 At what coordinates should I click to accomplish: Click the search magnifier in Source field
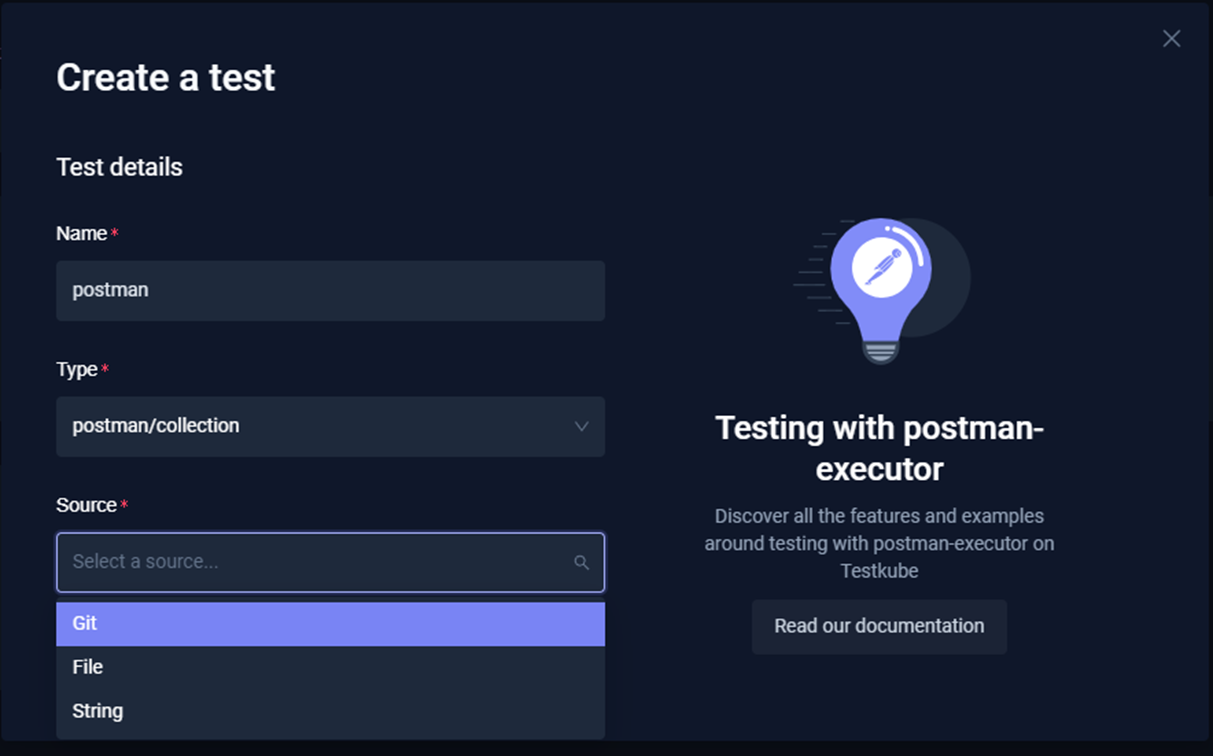coord(581,563)
